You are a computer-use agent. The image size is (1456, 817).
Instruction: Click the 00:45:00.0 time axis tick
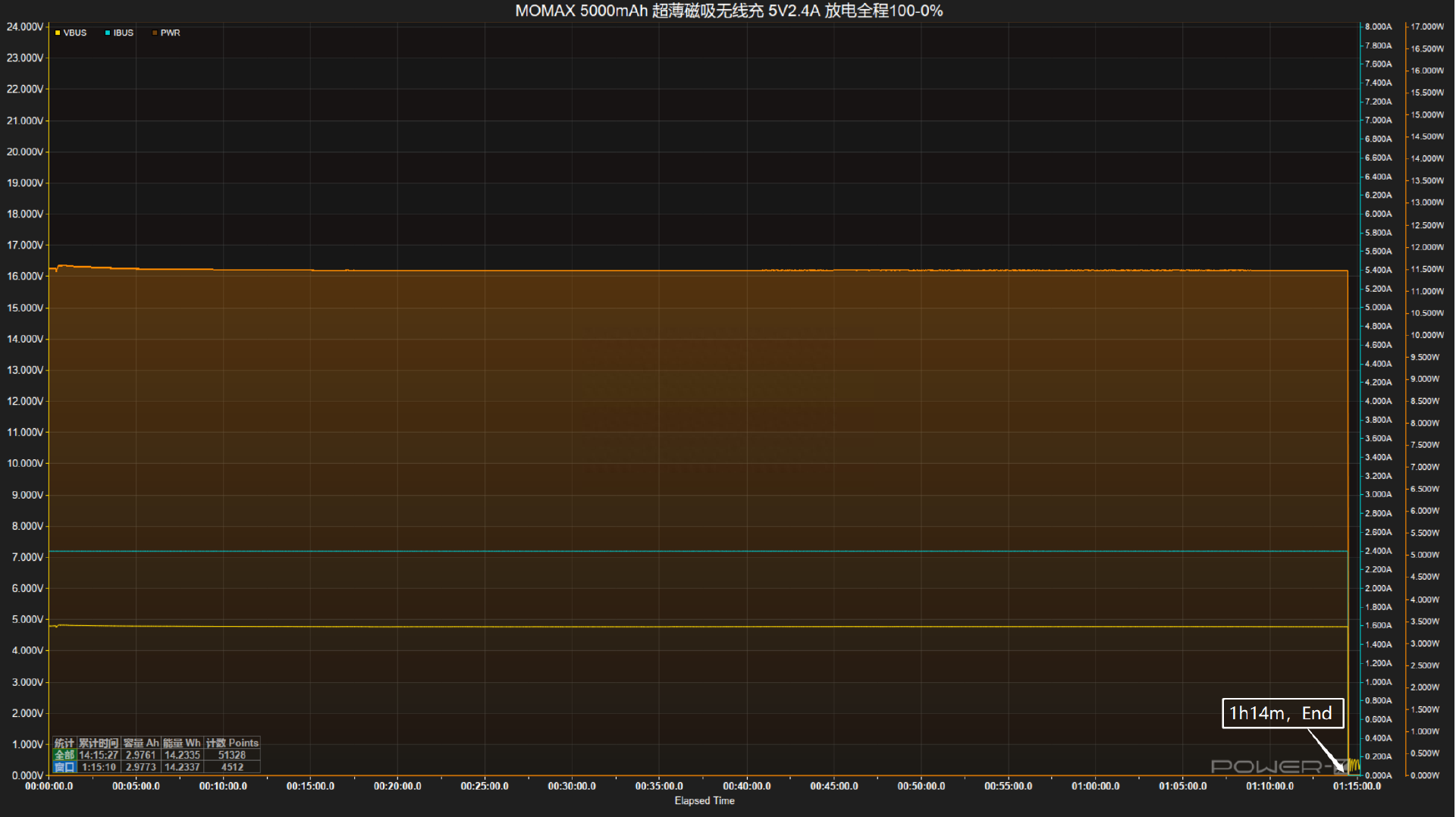[x=834, y=786]
